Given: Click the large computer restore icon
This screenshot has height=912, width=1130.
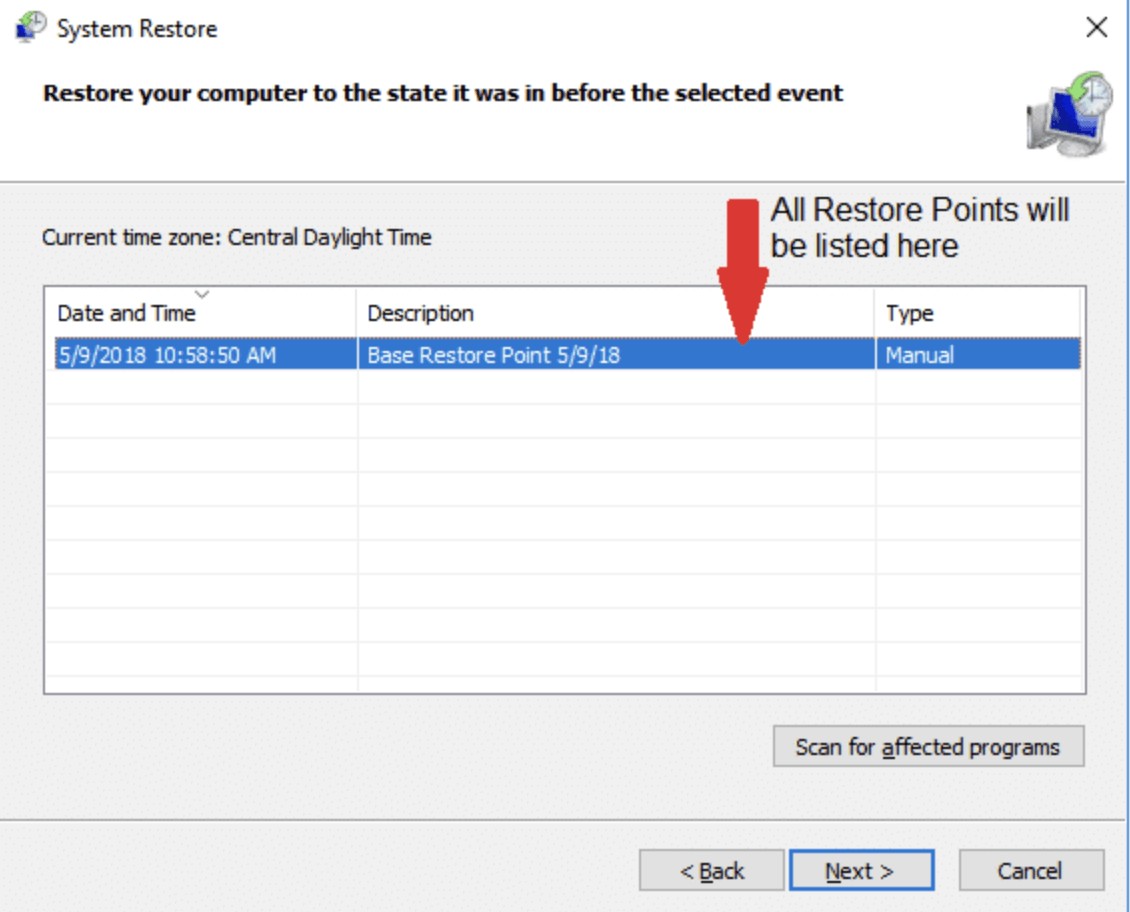Looking at the screenshot, I should tap(1069, 113).
